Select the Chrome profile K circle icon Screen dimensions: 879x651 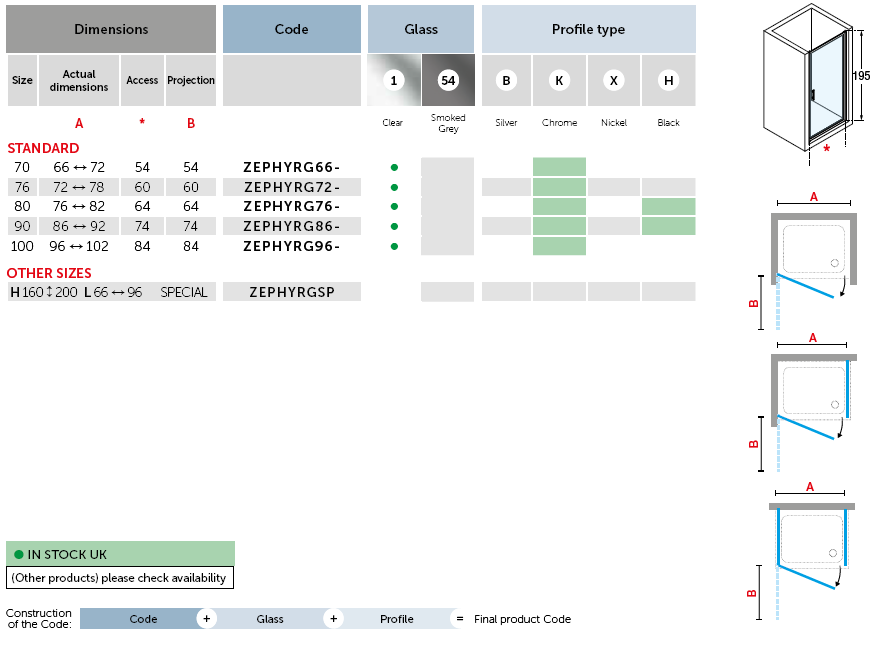(559, 80)
